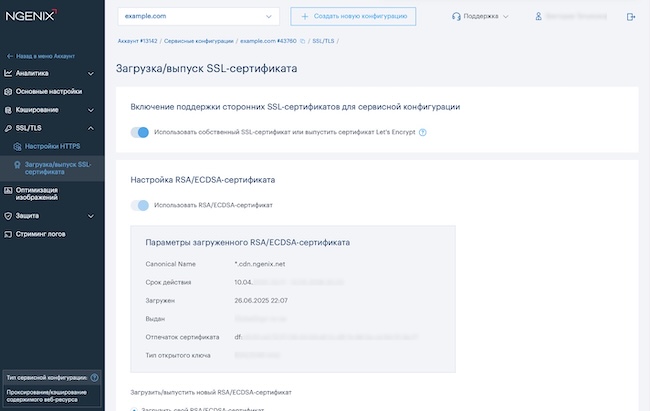This screenshot has width=650, height=411.
Task: Expand the Аналитика chevron
Action: [x=91, y=74]
